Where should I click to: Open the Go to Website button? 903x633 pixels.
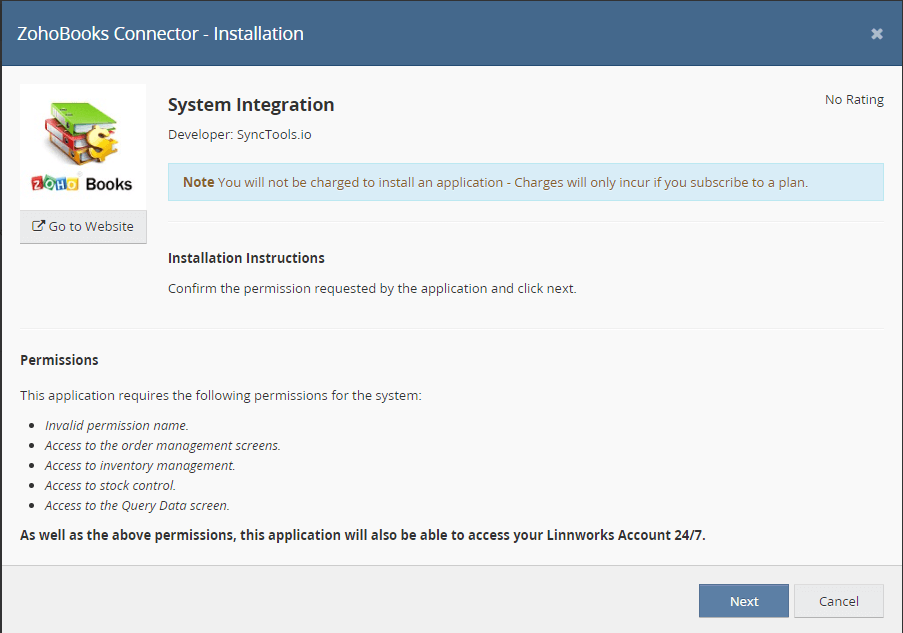click(83, 226)
